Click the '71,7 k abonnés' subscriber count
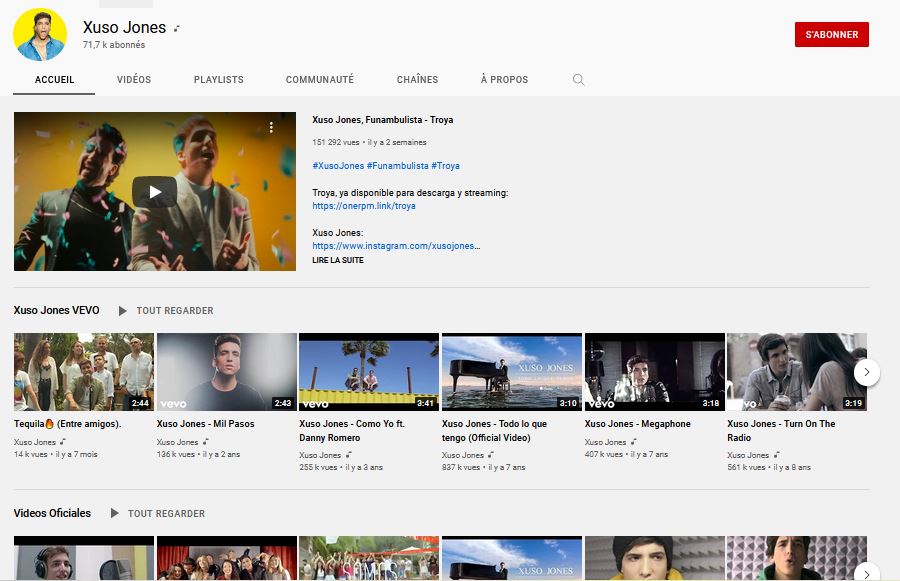 point(114,45)
